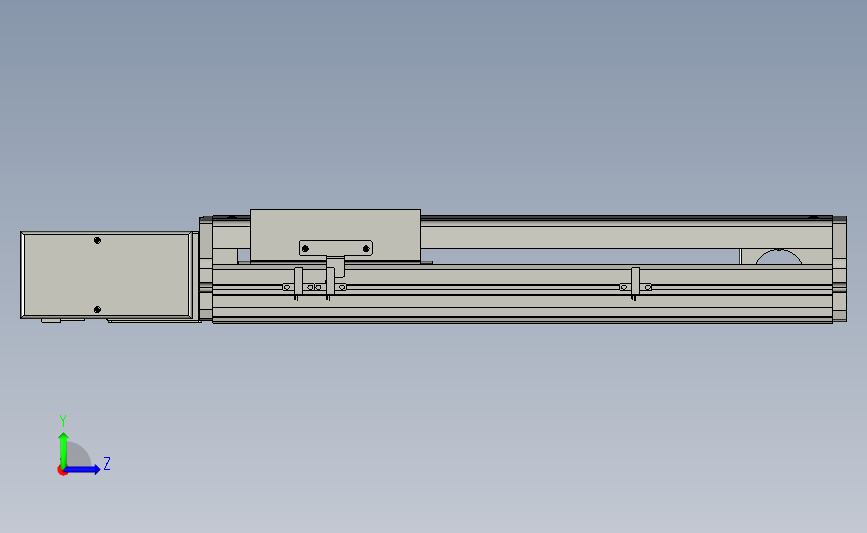Pick the lower screw on motor housing
Screen dimensions: 867x533
click(x=97, y=310)
